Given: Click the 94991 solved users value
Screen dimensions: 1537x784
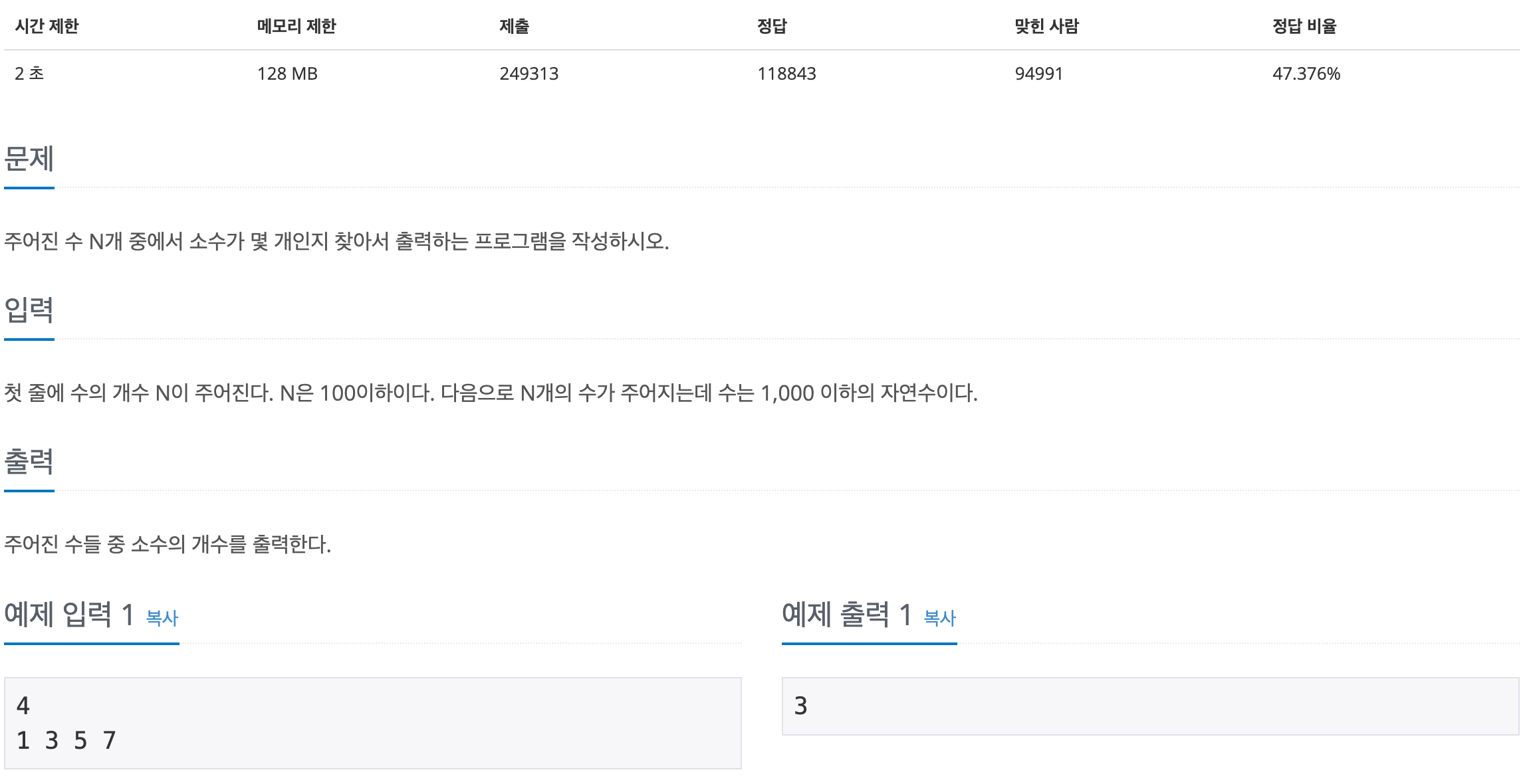Looking at the screenshot, I should tap(1039, 74).
